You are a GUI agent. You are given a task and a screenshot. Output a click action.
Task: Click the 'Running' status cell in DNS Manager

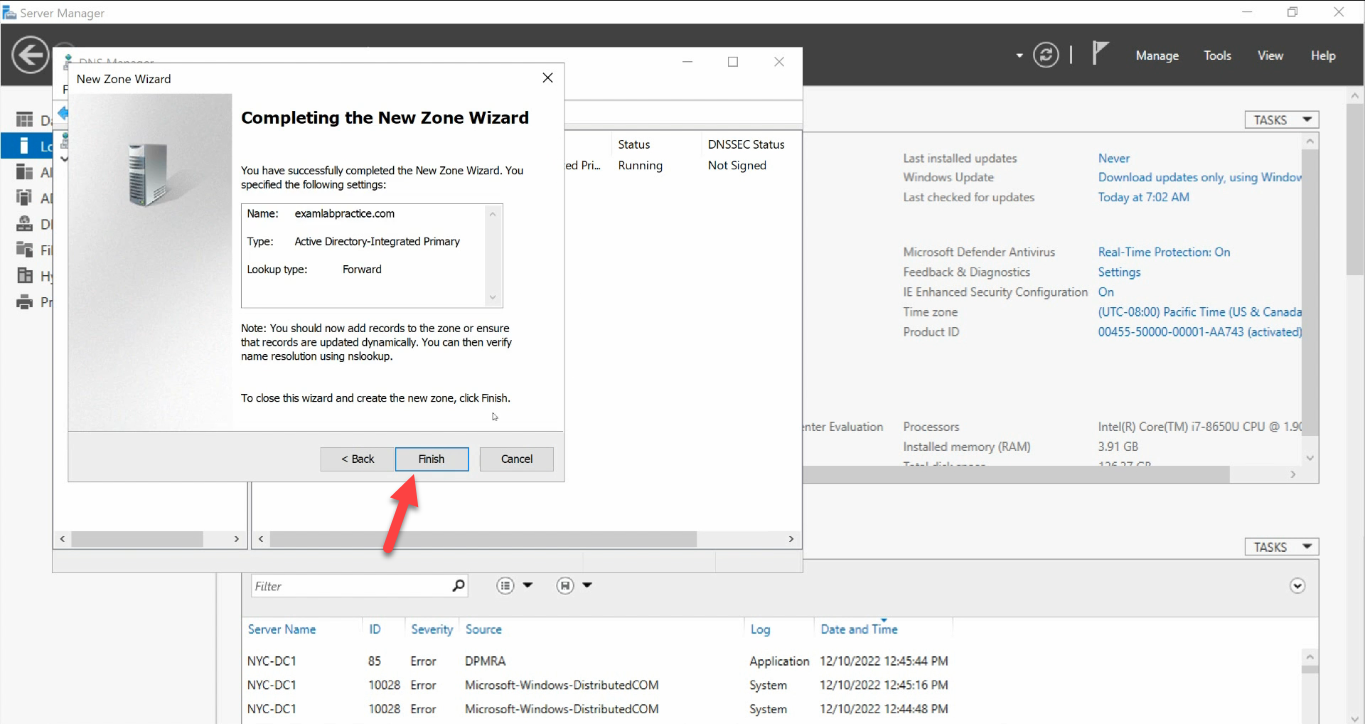tap(640, 166)
